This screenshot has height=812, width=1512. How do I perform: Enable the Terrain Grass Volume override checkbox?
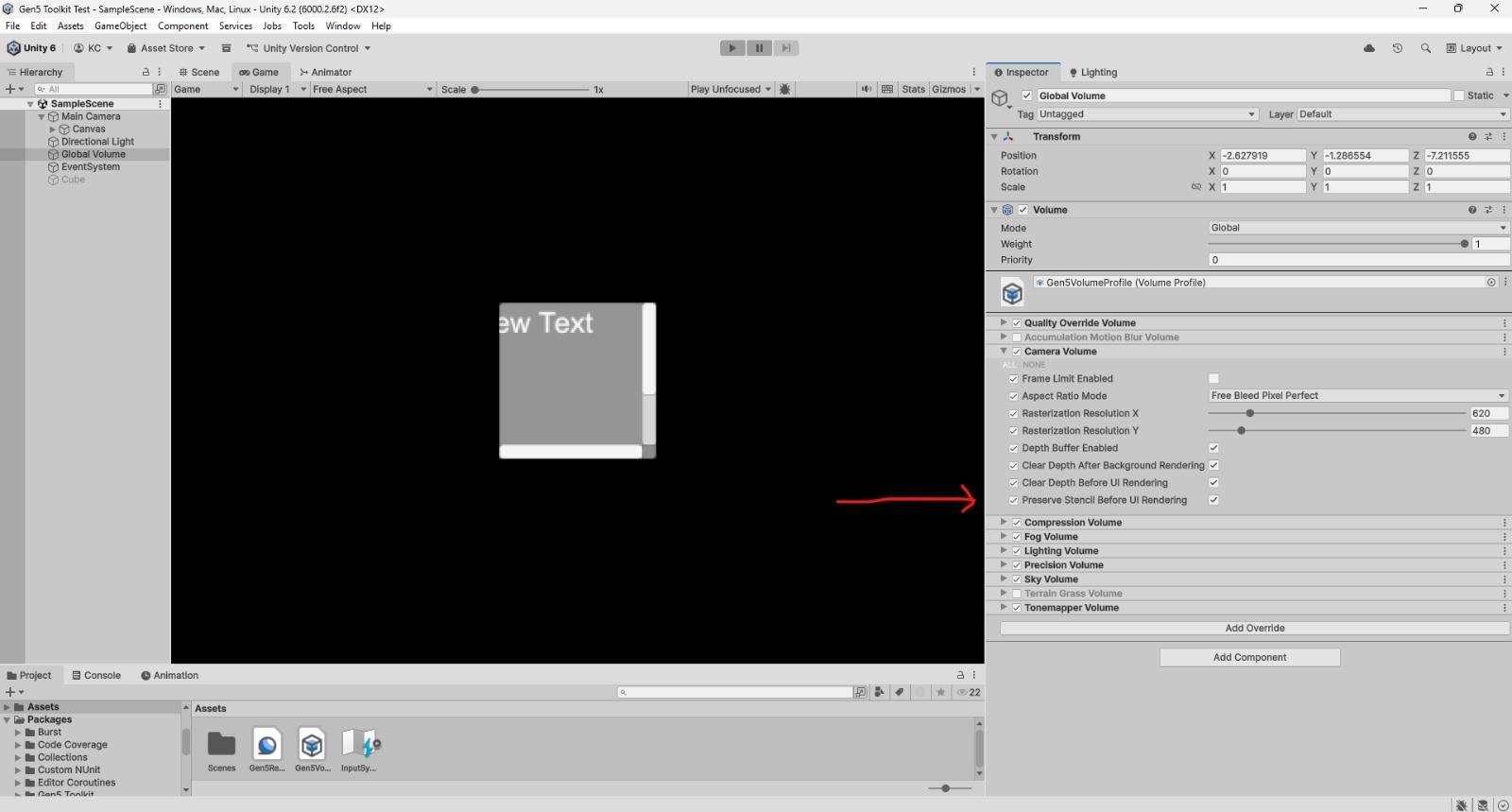1017,594
